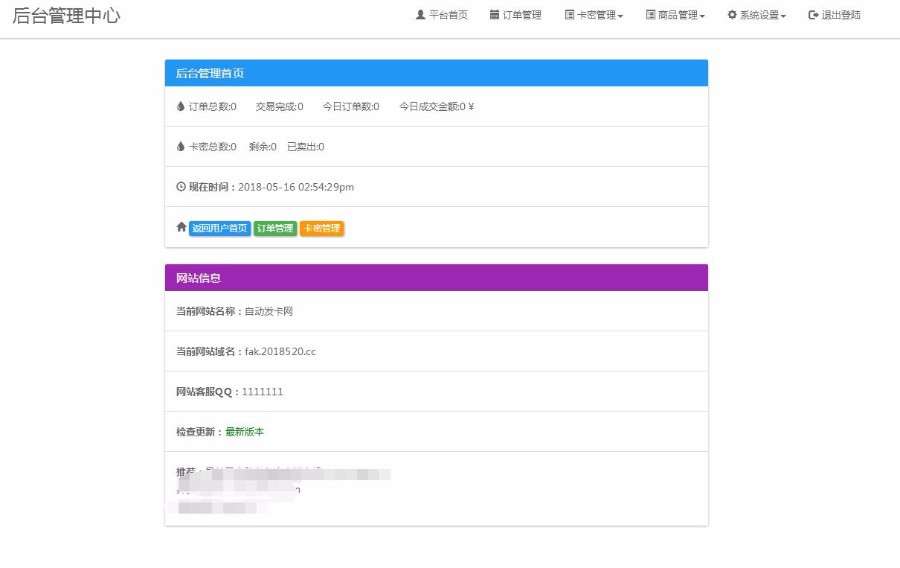
Task: Click the drop icon beside 卡密总数
Action: tap(181, 146)
